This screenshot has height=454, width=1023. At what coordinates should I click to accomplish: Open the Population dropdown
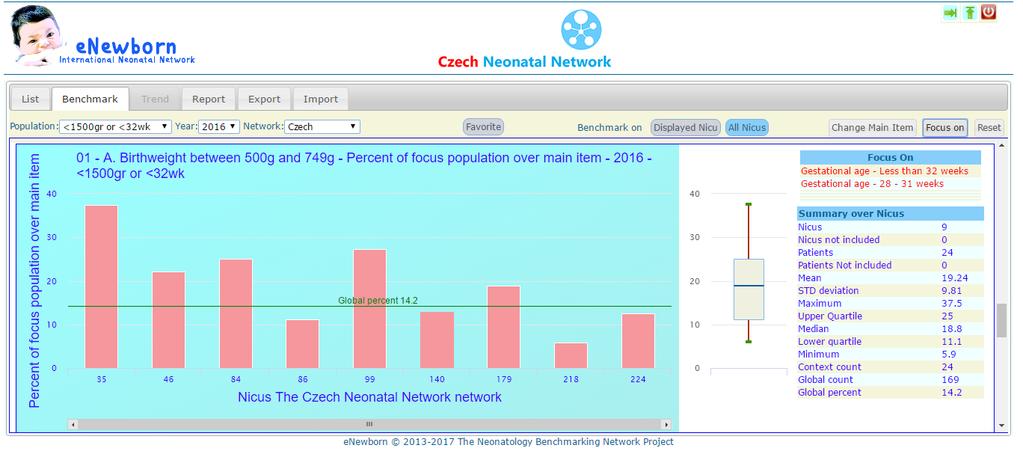[115, 127]
